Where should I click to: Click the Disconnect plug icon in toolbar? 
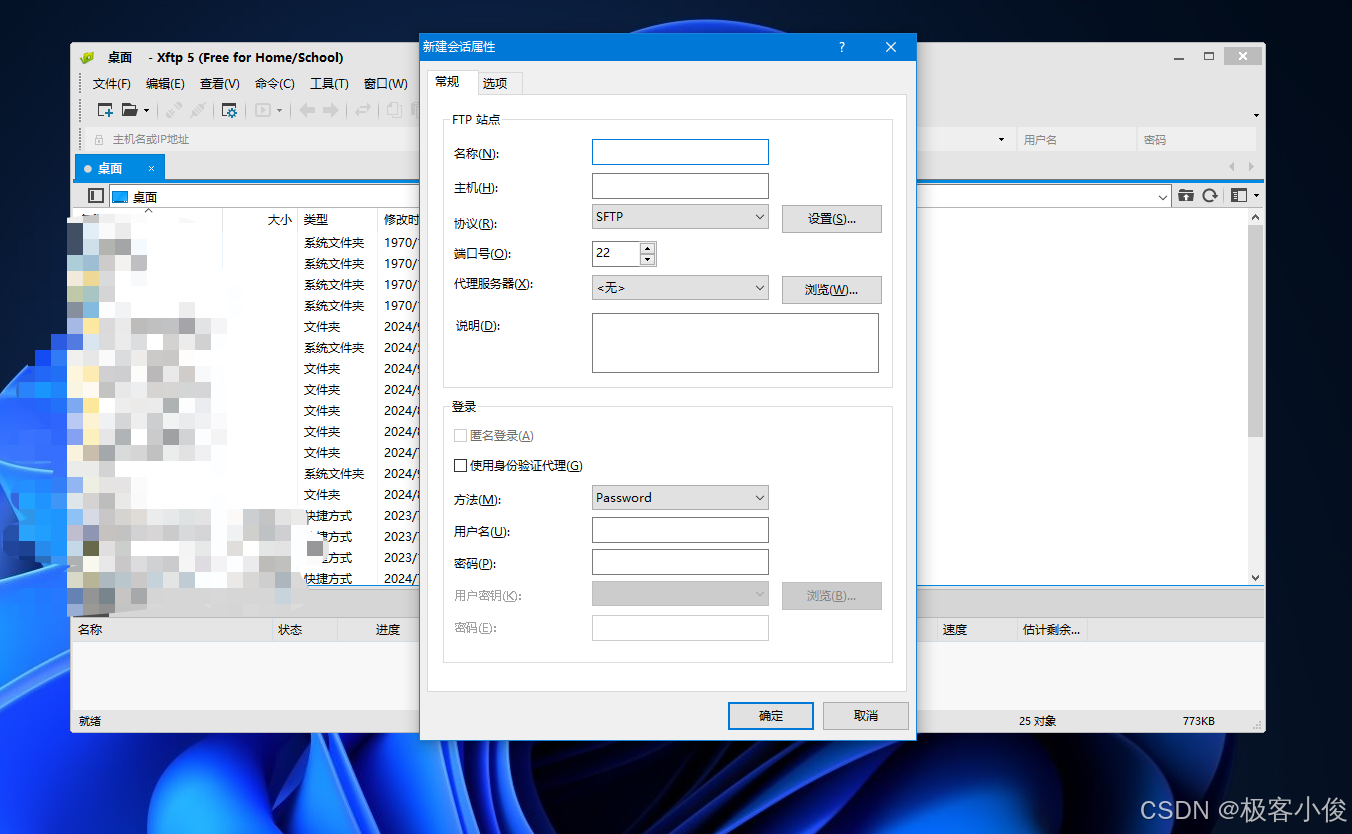(x=198, y=110)
